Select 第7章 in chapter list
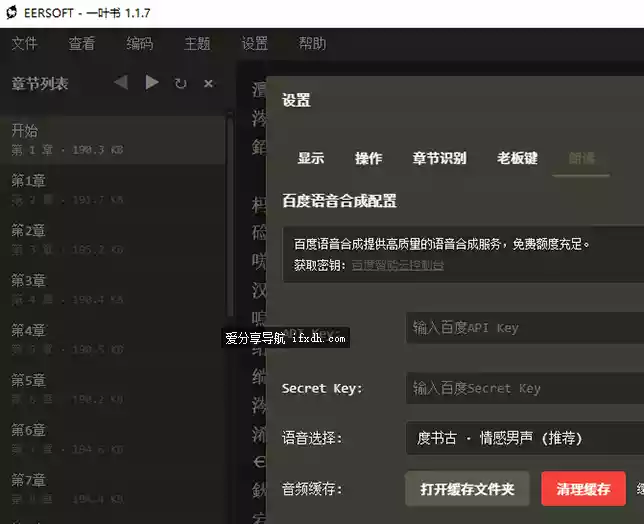 point(113,489)
